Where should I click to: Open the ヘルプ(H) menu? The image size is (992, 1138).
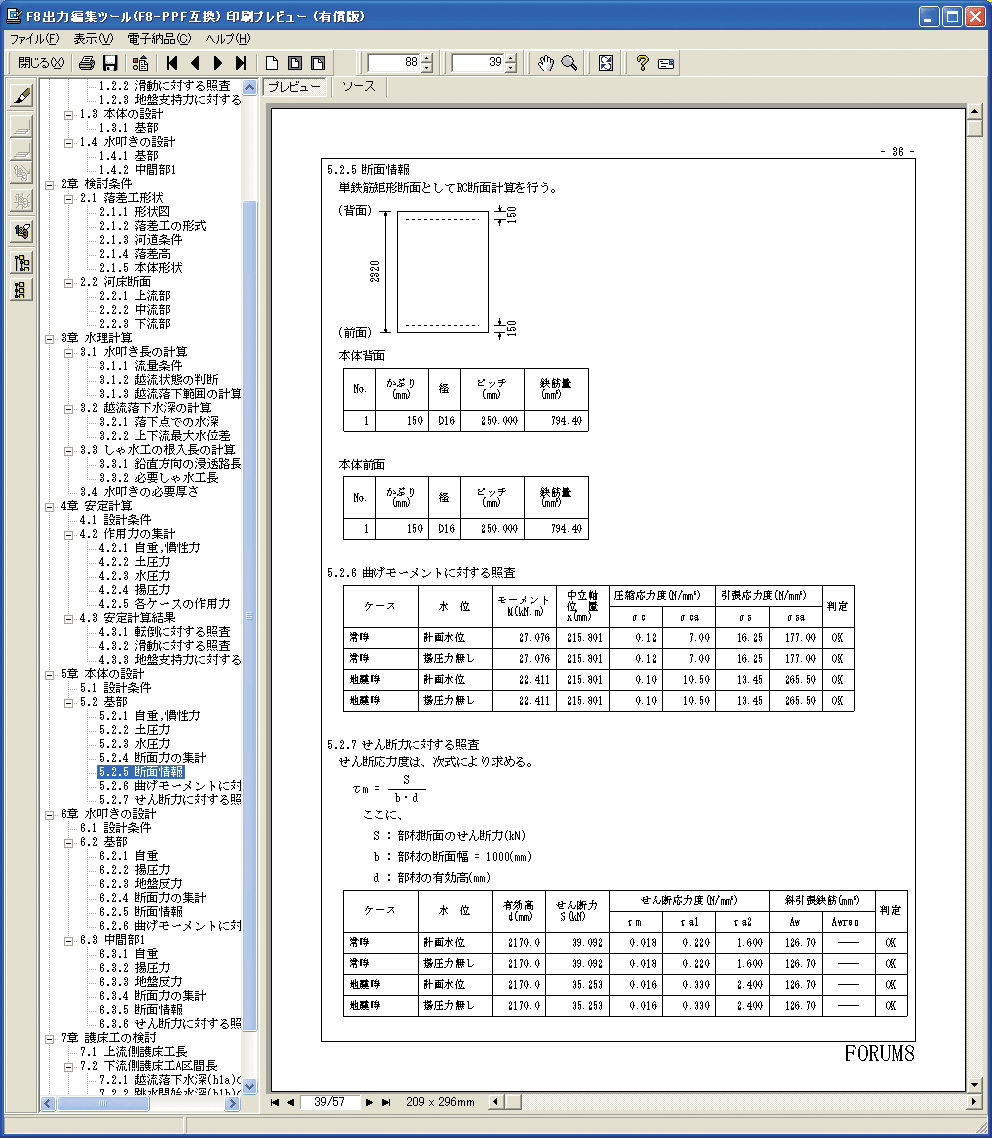228,39
